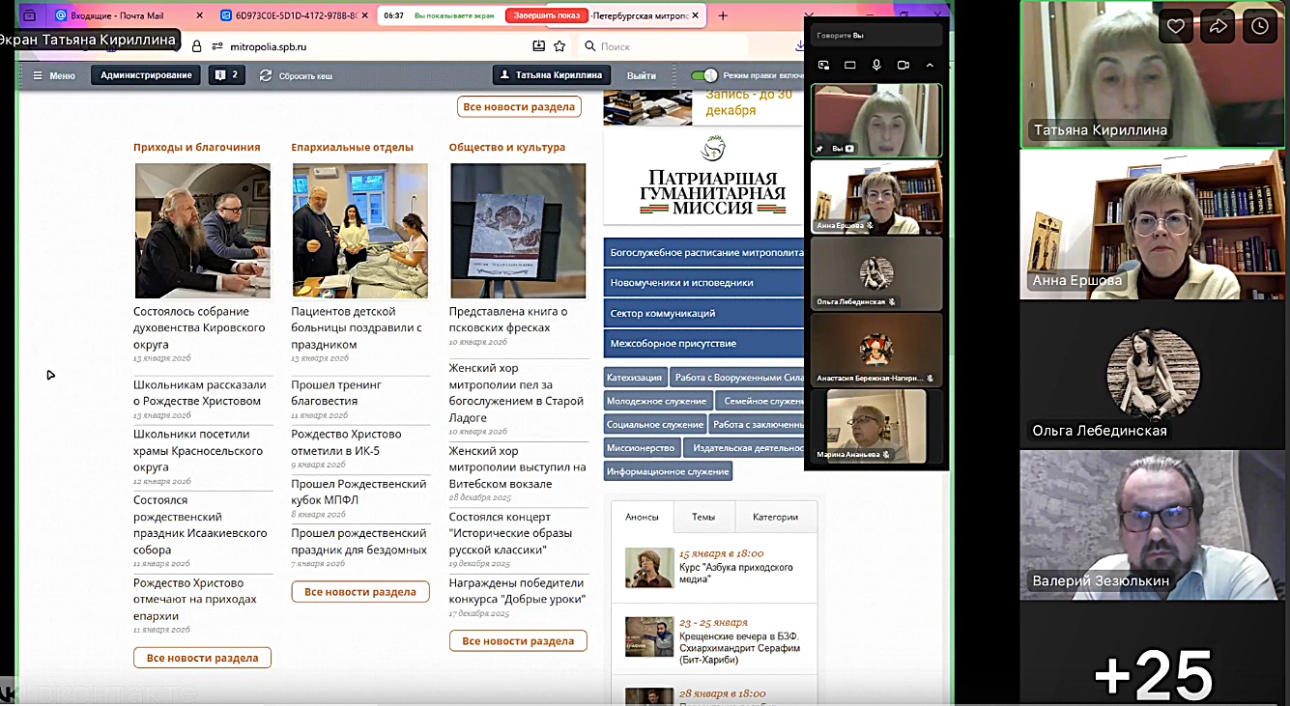Click the microphone icon in call panel

(x=876, y=65)
